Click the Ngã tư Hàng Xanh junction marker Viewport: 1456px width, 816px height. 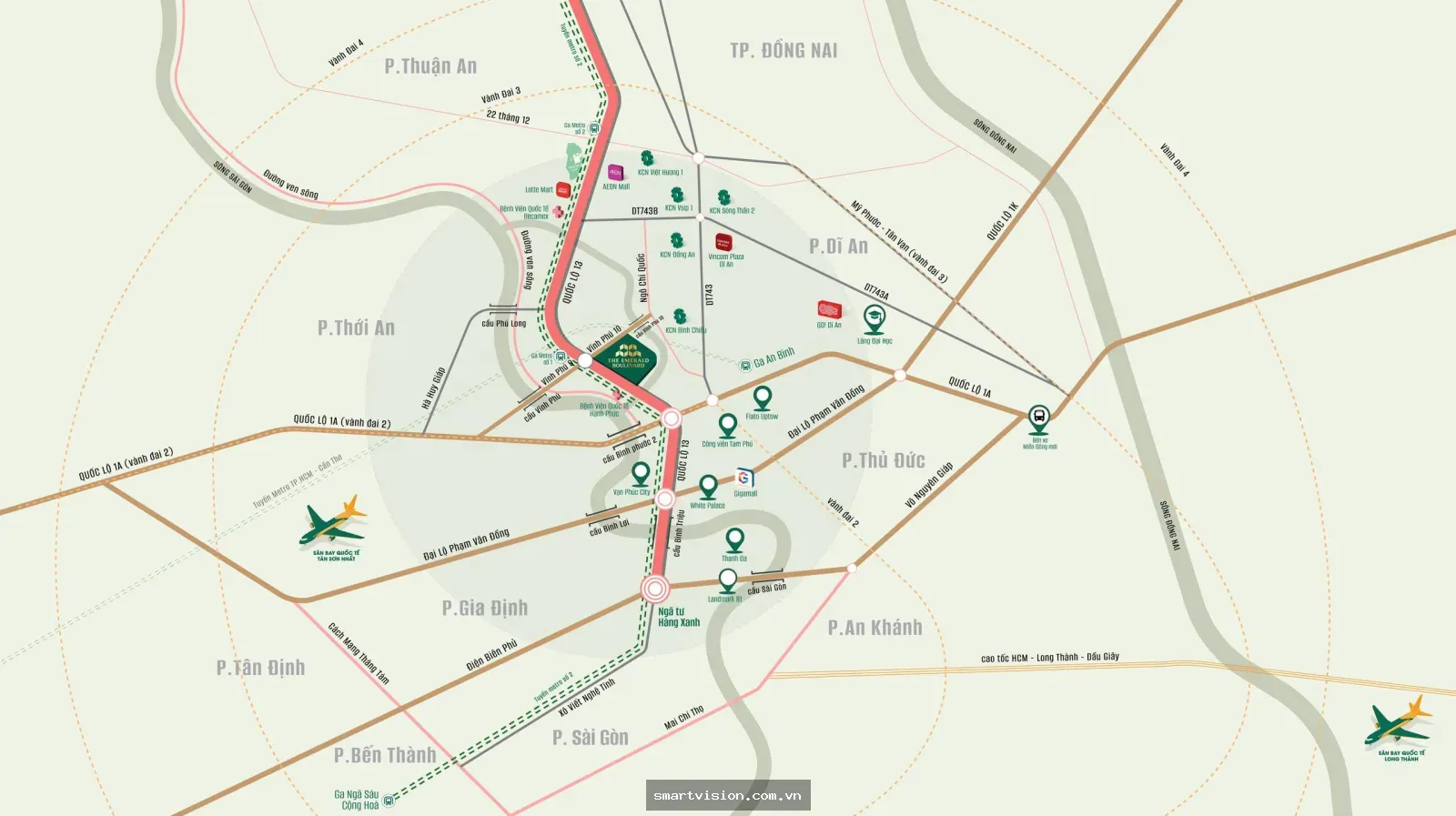(654, 589)
